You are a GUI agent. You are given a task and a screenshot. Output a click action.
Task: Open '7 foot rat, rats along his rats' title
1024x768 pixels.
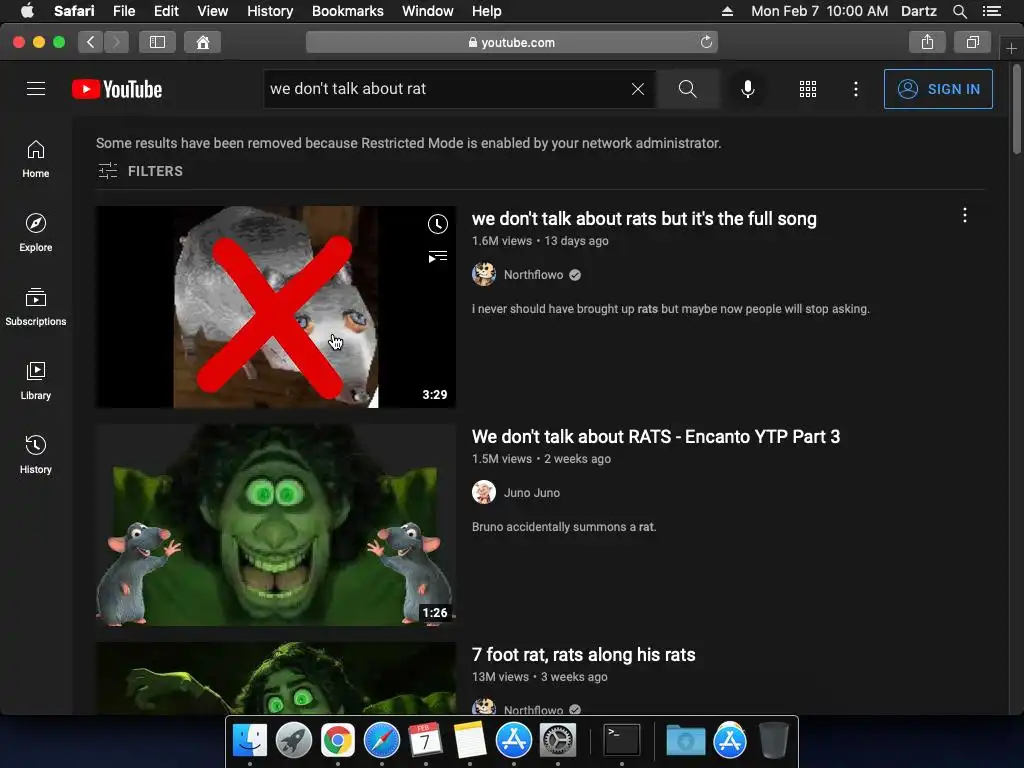click(x=583, y=655)
